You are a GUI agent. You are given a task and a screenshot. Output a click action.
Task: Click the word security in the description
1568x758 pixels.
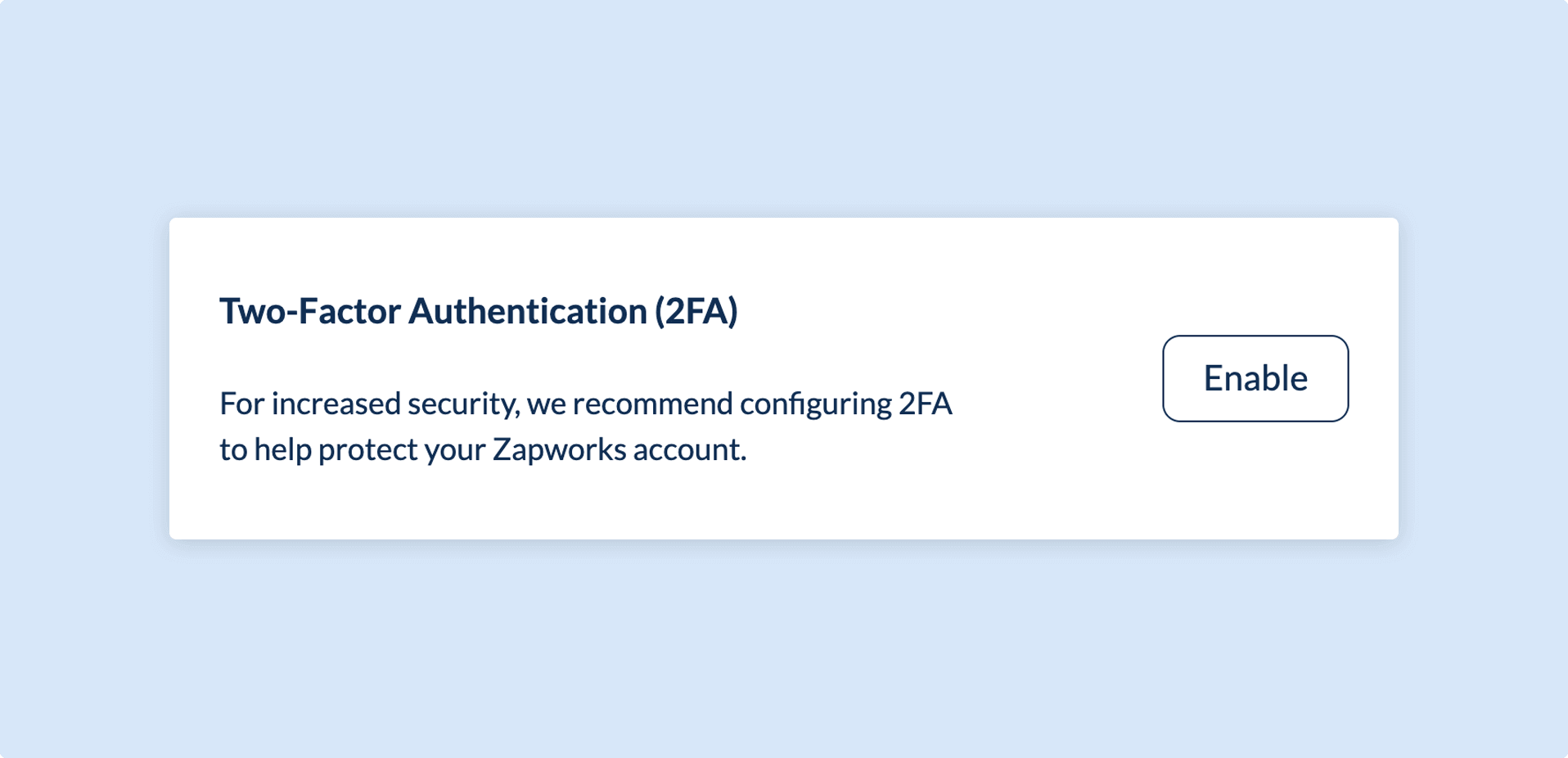[464, 404]
